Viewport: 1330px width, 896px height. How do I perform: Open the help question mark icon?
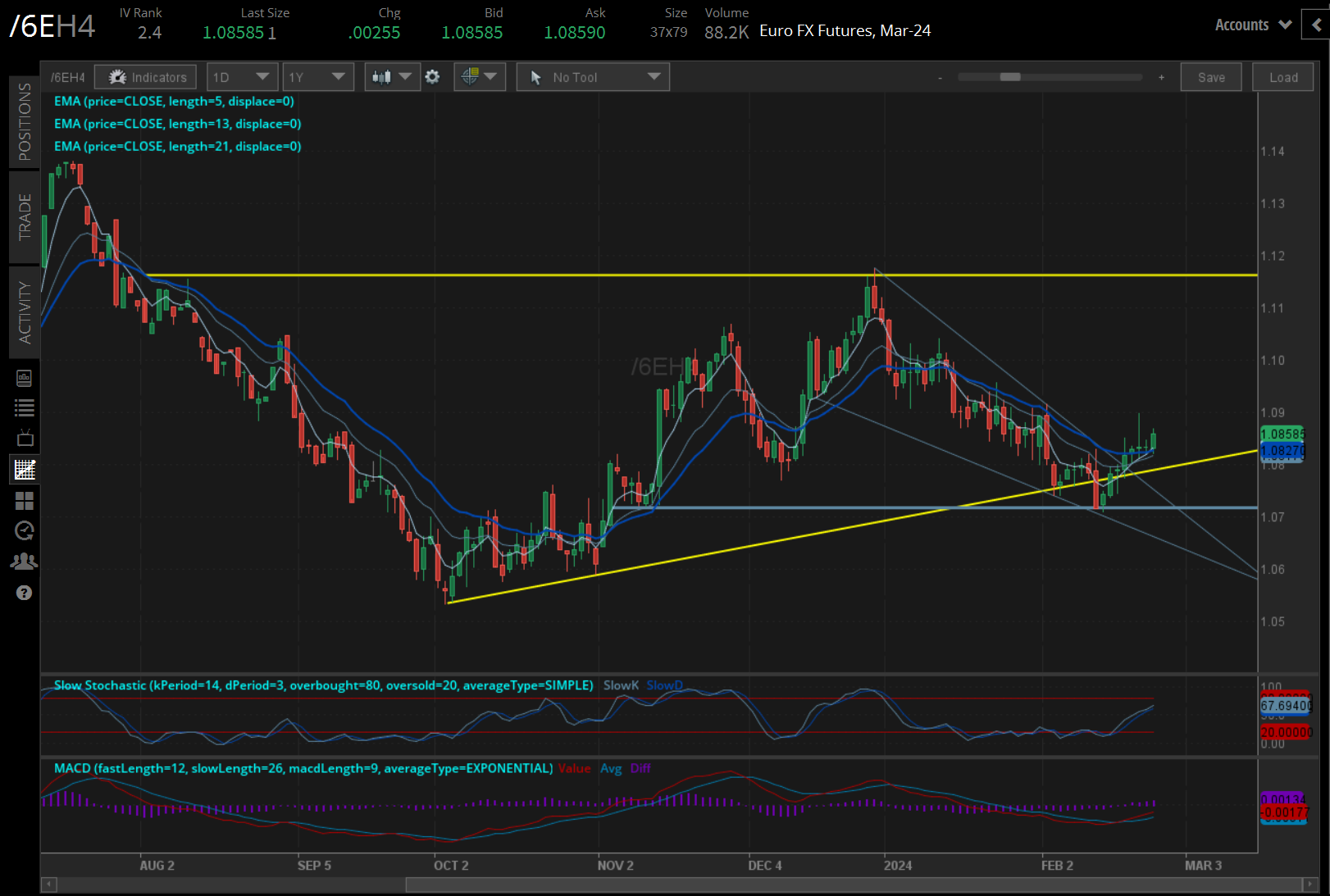click(x=24, y=593)
